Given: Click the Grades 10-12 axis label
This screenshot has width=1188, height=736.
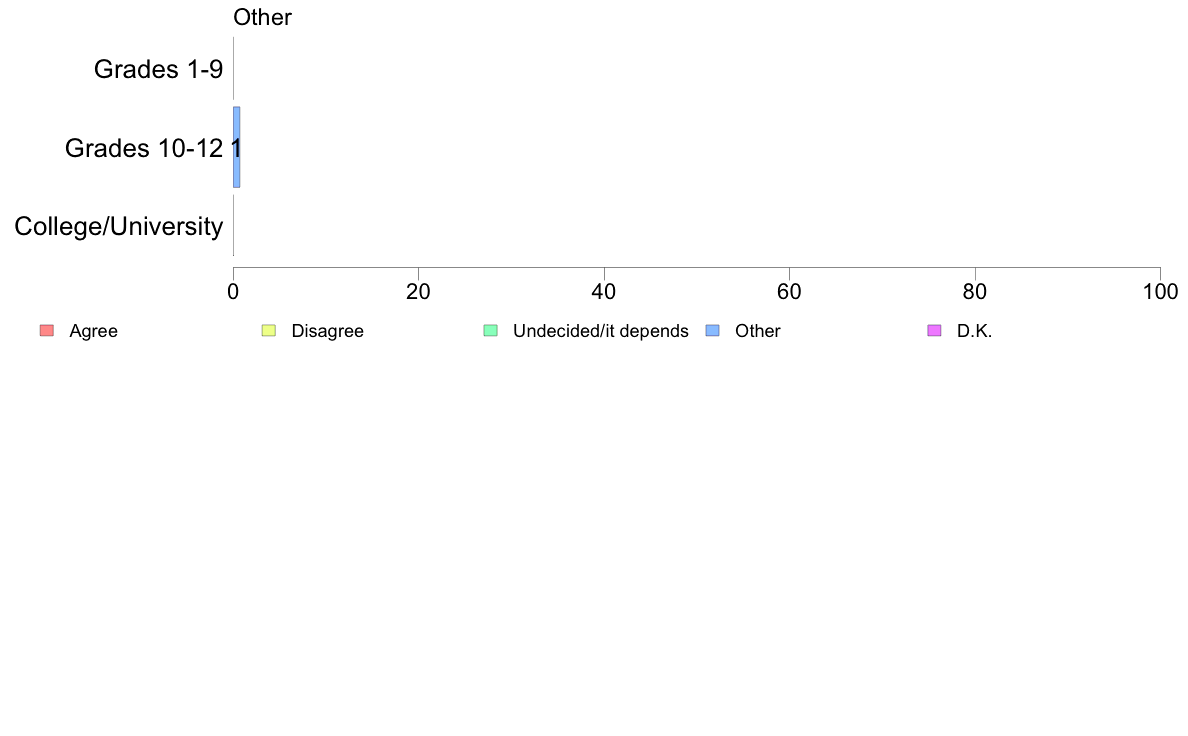Looking at the screenshot, I should click(x=144, y=148).
